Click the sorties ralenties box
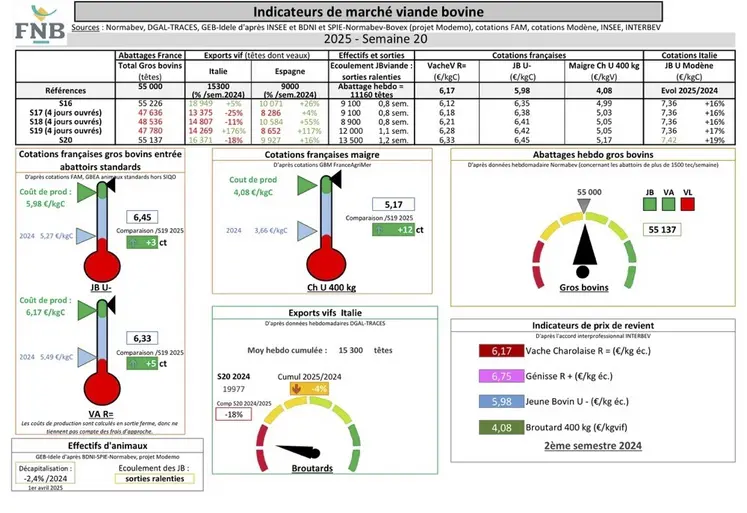 pos(154,479)
